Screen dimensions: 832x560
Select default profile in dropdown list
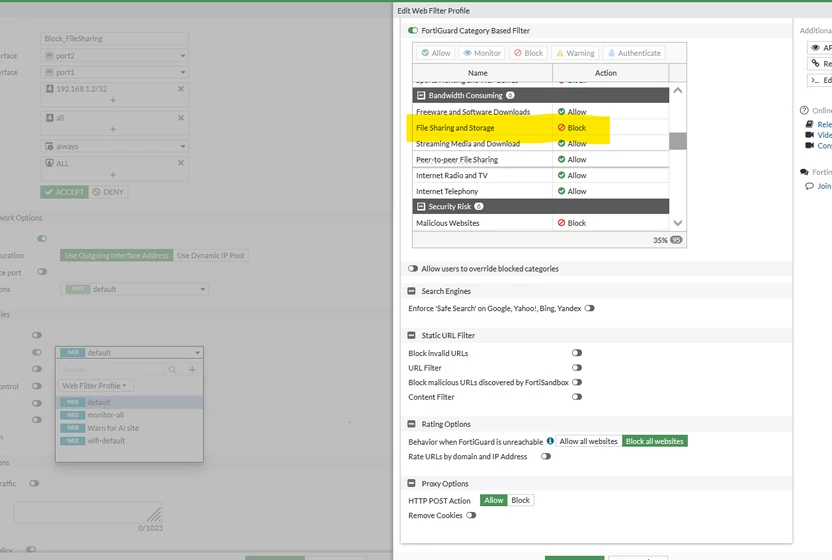pos(129,402)
